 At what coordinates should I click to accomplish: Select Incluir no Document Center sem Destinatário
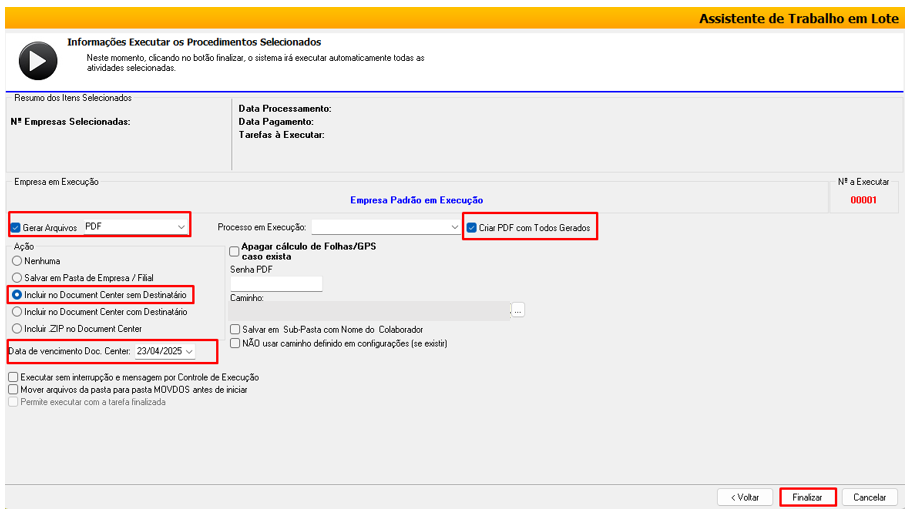(x=16, y=295)
